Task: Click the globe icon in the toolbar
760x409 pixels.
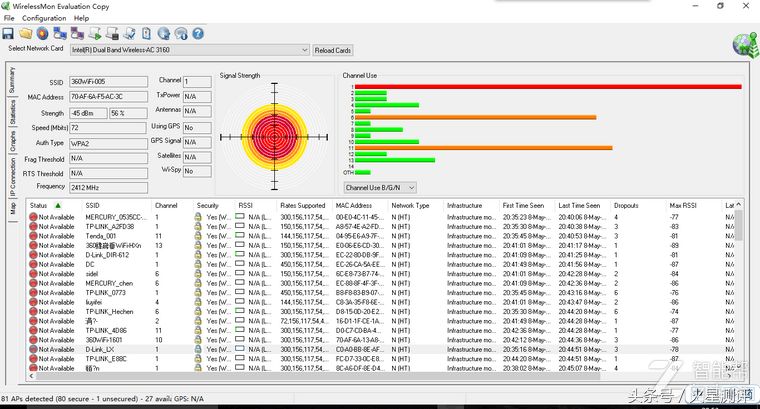Action: [x=163, y=33]
